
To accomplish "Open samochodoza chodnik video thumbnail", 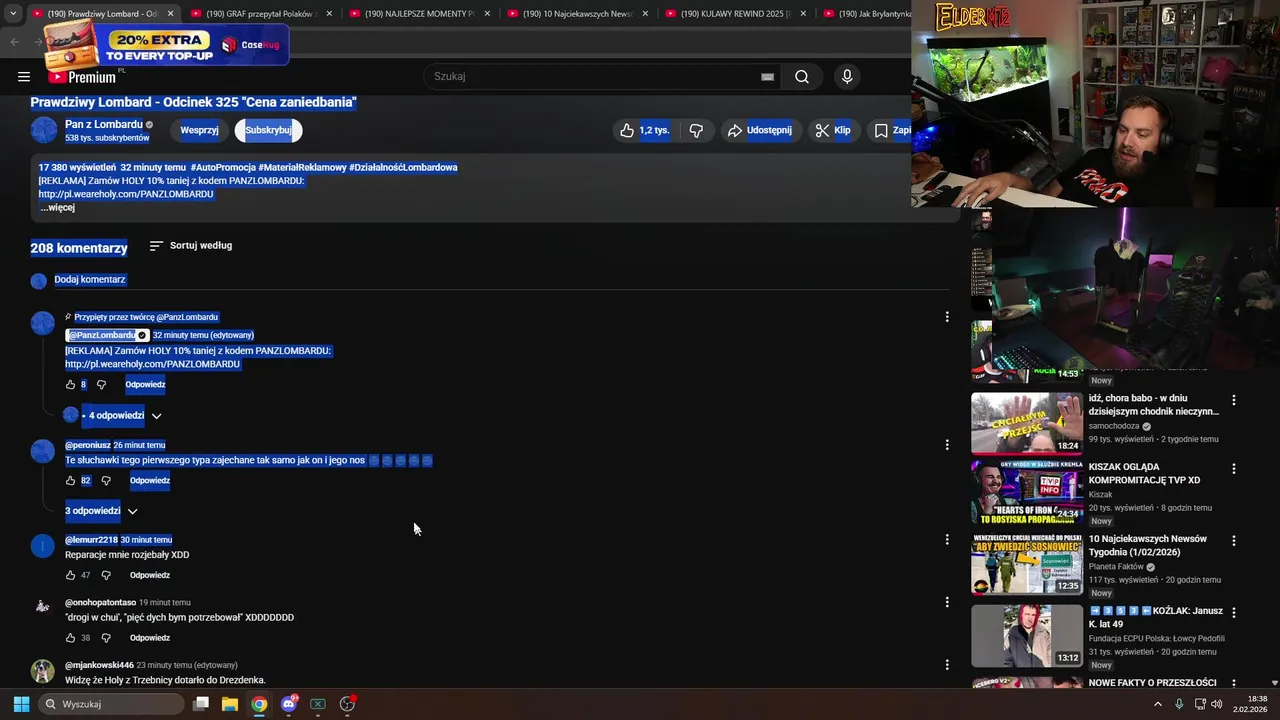I will (x=1027, y=423).
